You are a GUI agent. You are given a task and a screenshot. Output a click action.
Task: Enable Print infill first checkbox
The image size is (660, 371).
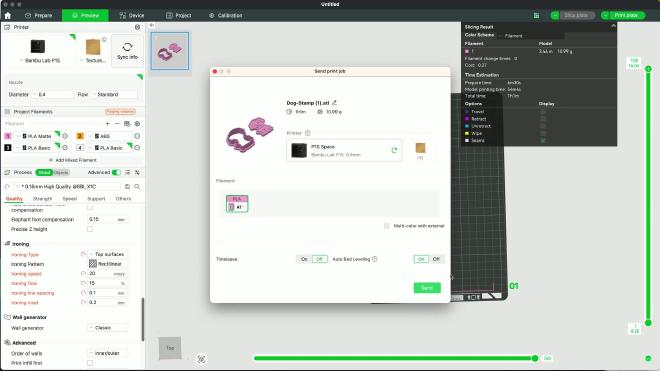pos(90,363)
